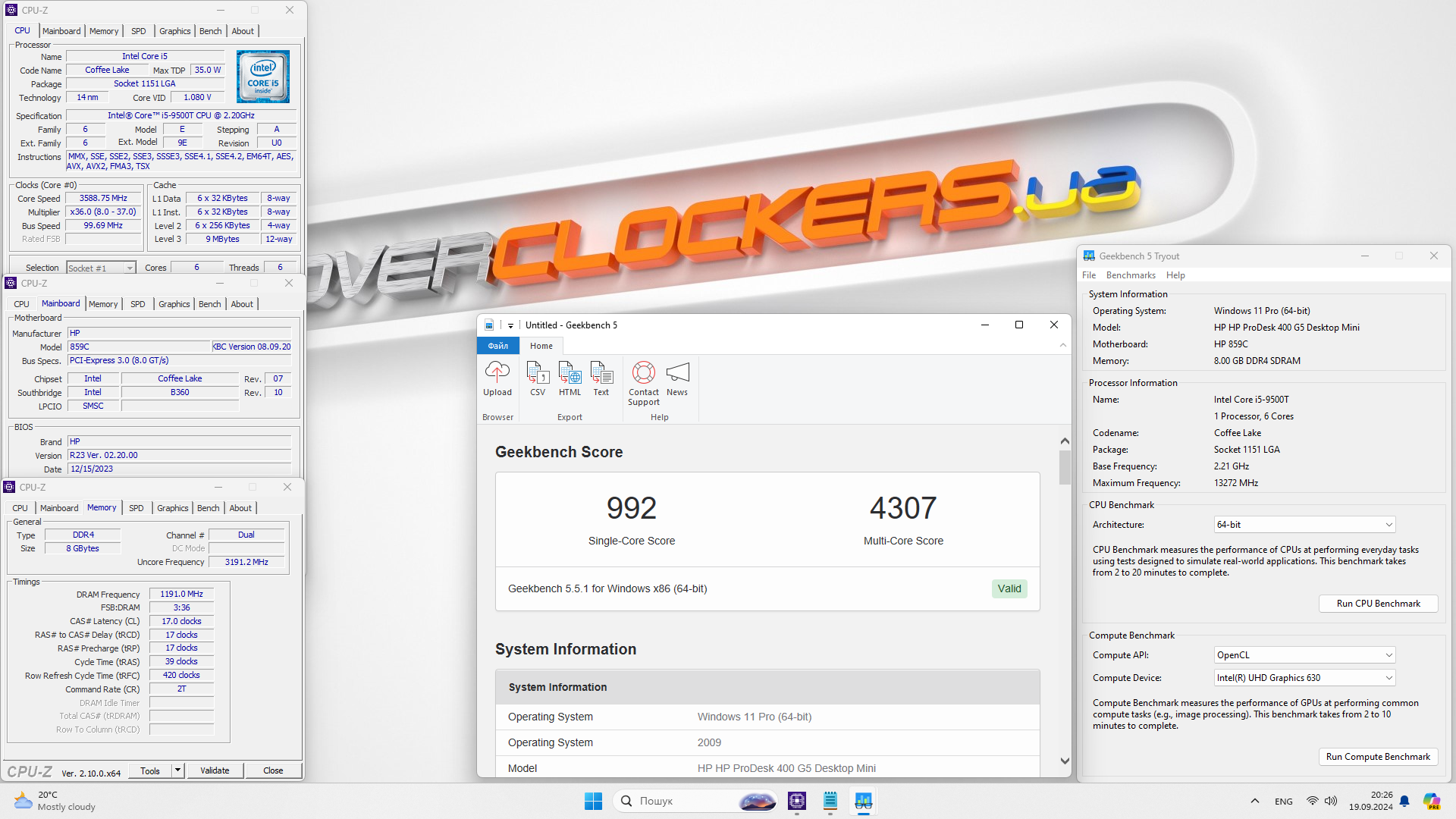The image size is (1456, 819).
Task: Click the bottom CPU-Z window title icon
Action: click(x=9, y=487)
